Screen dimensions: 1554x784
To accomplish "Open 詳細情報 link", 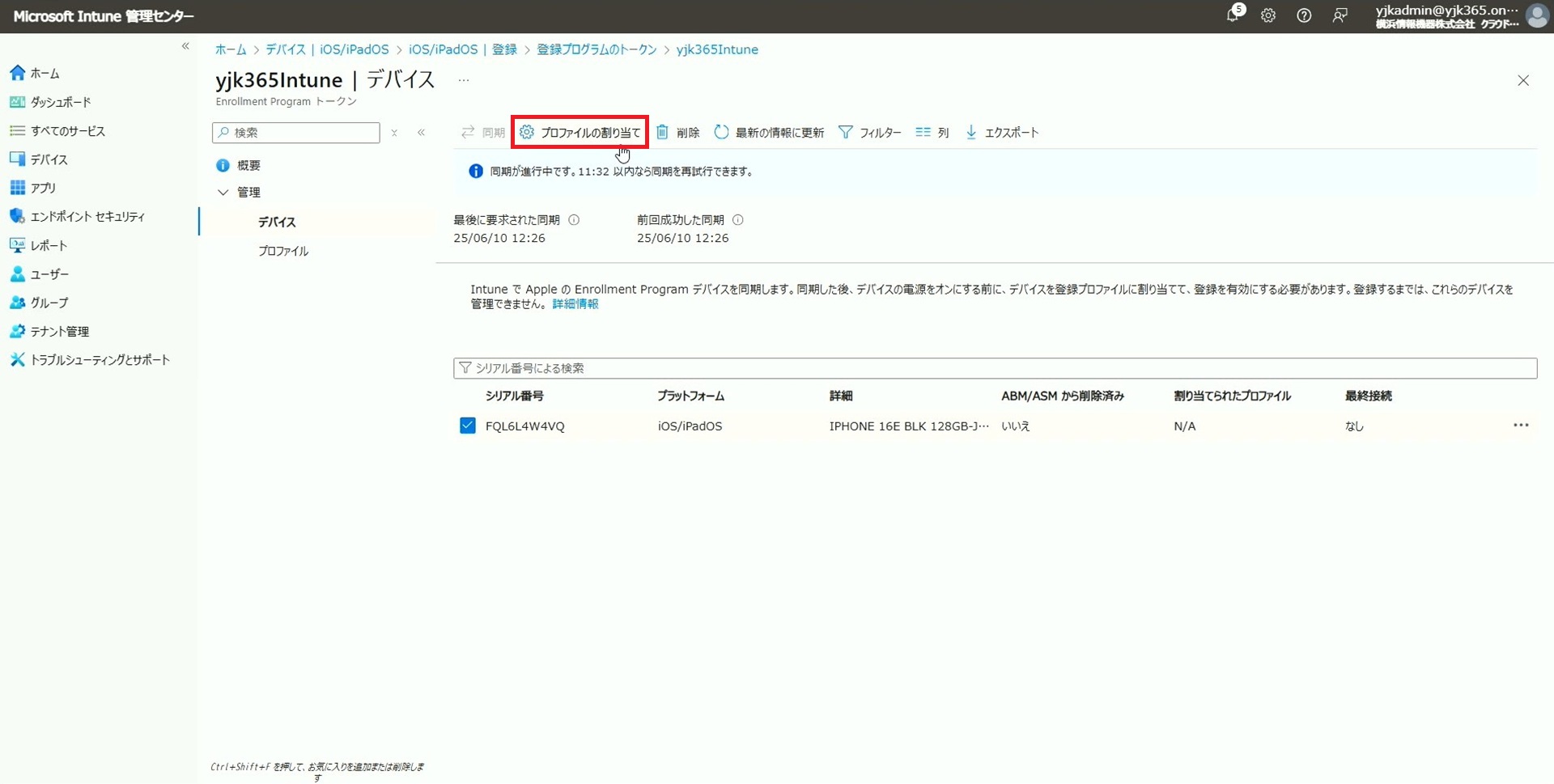I will coord(575,304).
